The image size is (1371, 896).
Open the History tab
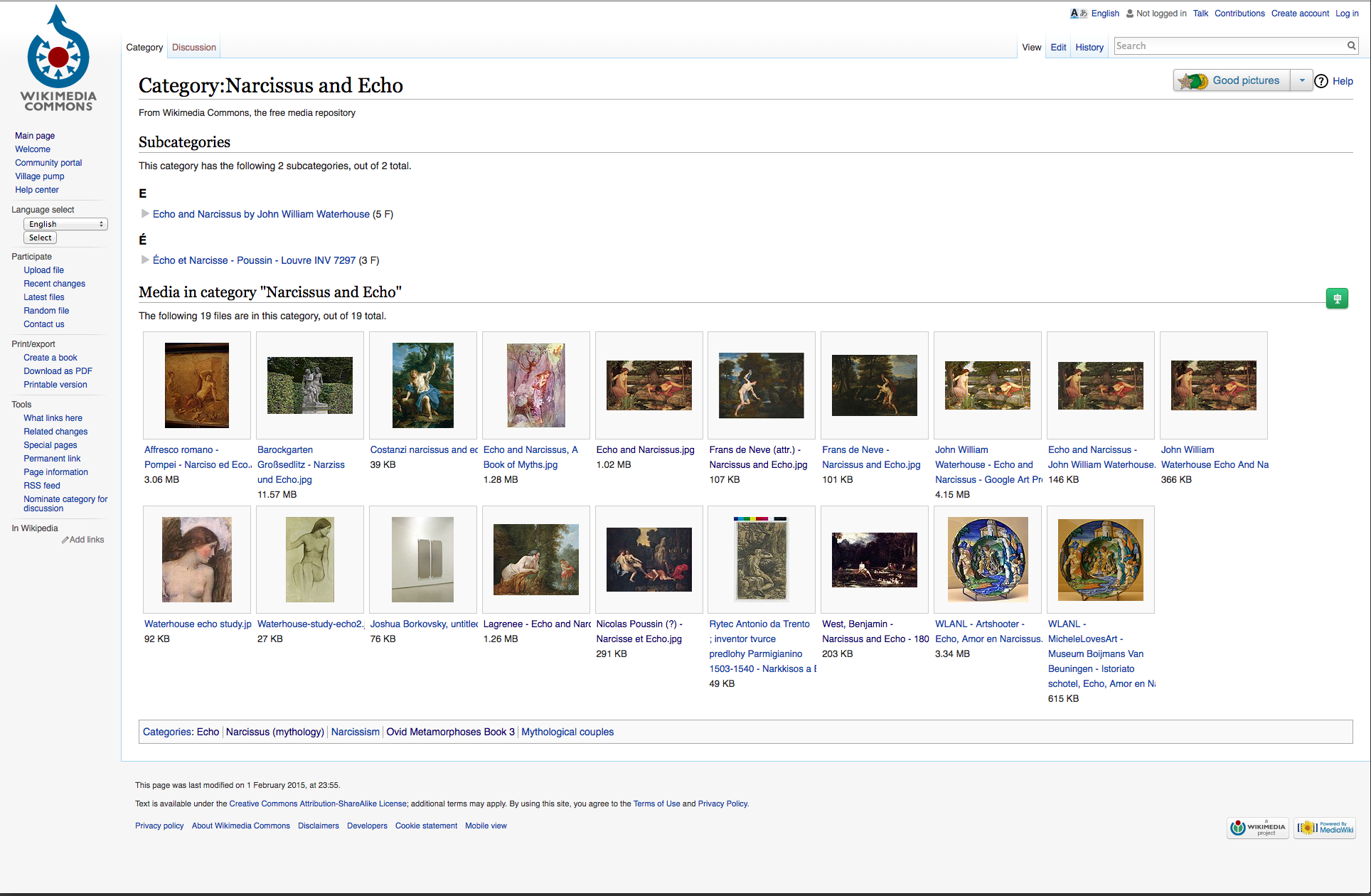pos(1089,48)
